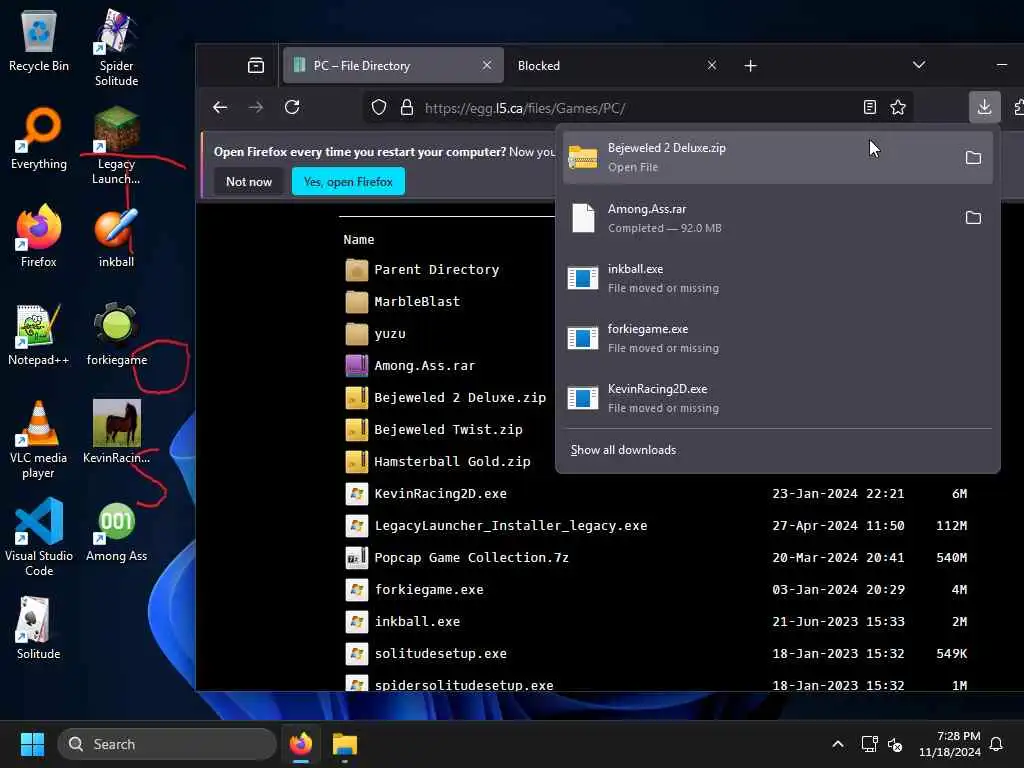Open the taskbar clock and date

949,744
